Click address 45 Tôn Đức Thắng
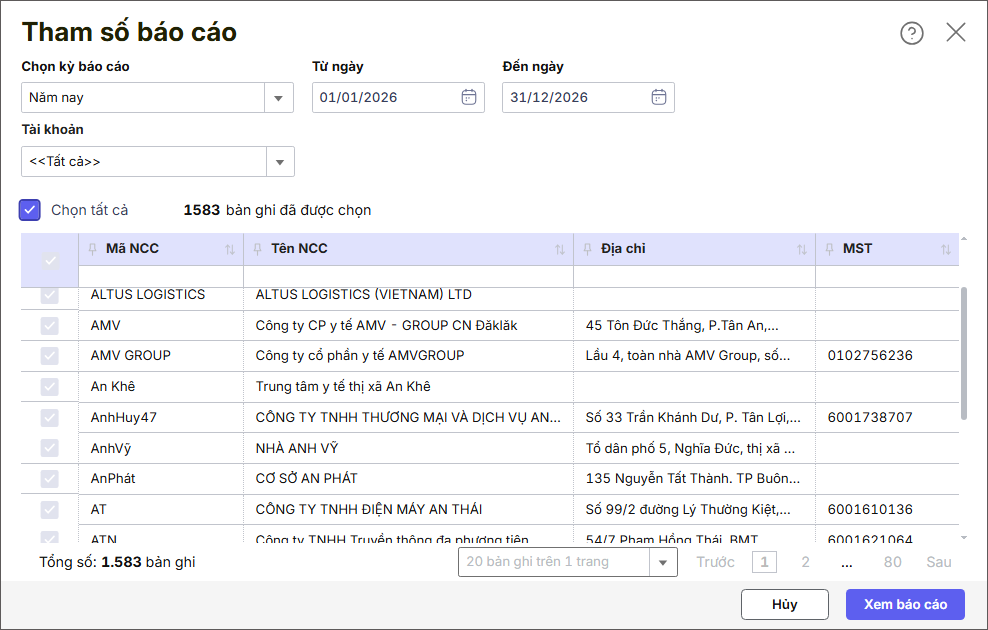 (682, 326)
